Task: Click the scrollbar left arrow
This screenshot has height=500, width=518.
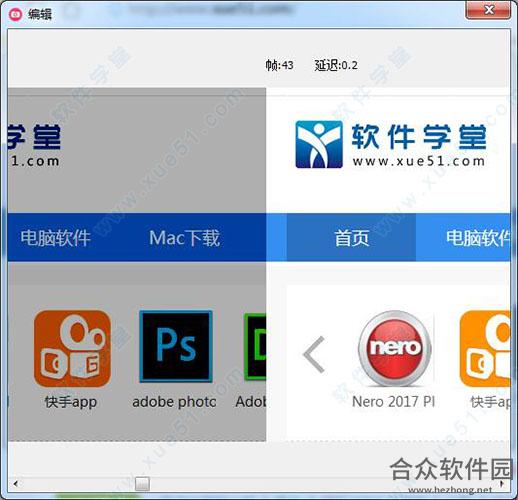Action: point(15,483)
